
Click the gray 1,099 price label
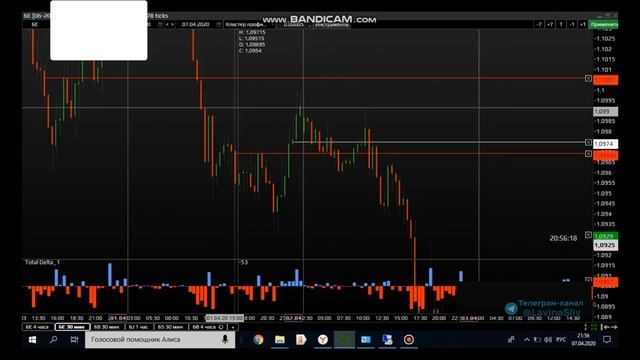point(605,111)
